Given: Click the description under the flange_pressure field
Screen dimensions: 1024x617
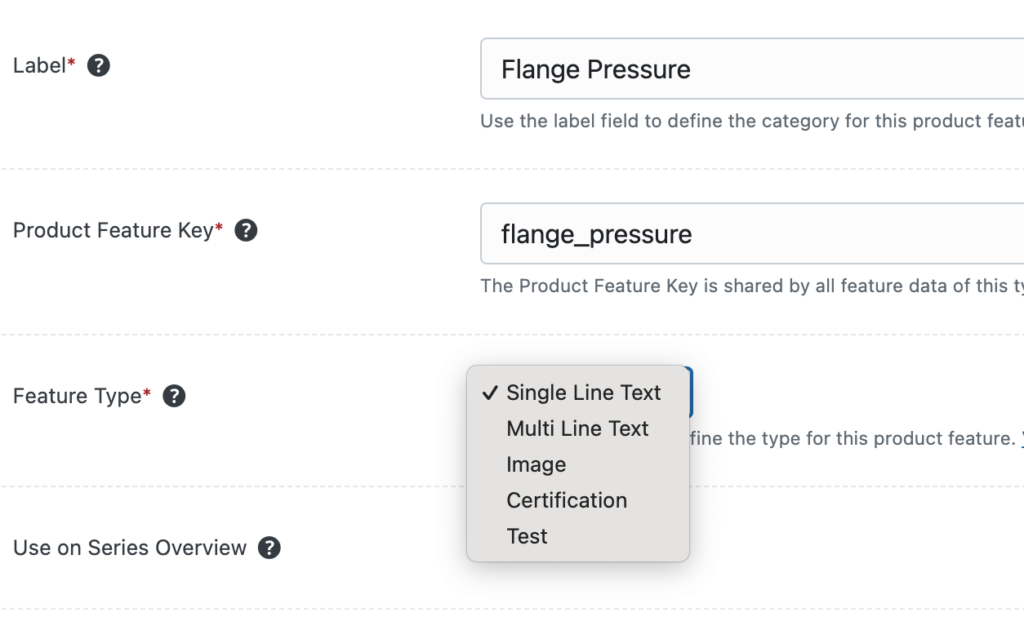Looking at the screenshot, I should click(750, 286).
